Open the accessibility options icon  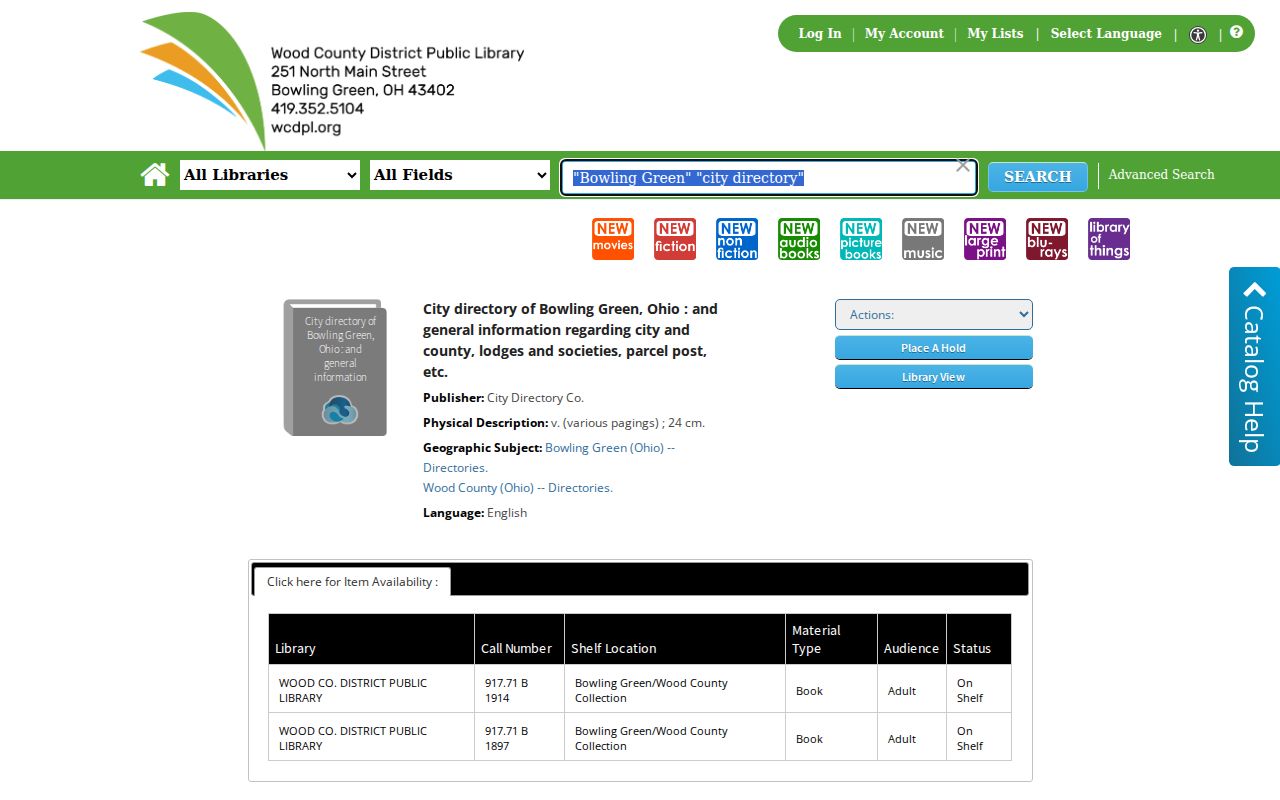pos(1198,34)
